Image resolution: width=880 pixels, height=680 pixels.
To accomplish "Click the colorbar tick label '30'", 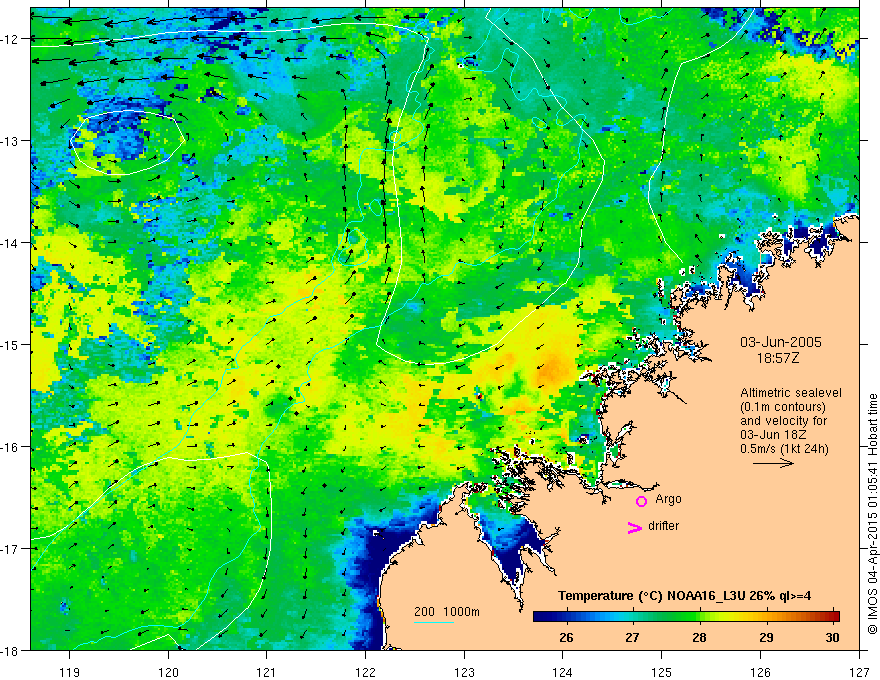I will tap(832, 637).
